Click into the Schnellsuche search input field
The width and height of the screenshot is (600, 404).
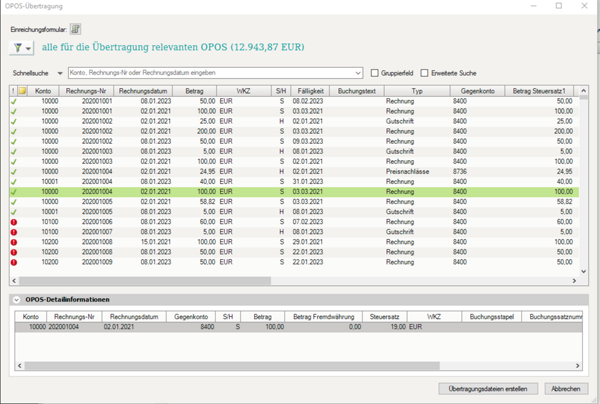(210, 73)
